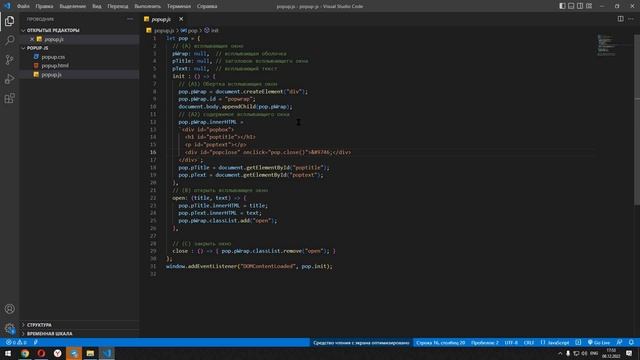Click the feedback icon in status bar

pos(620,342)
